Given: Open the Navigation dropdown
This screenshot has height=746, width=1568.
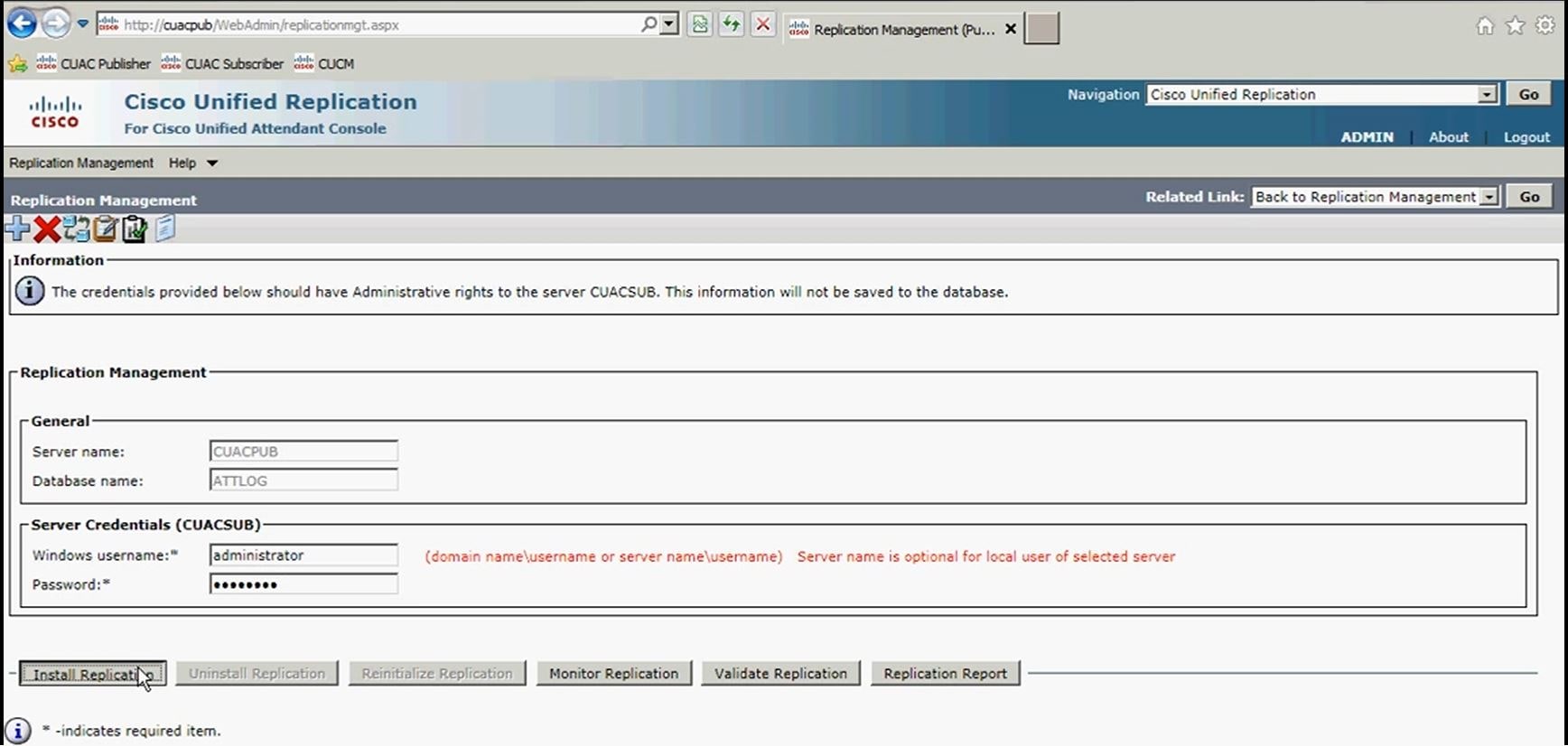Looking at the screenshot, I should pyautogui.click(x=1322, y=94).
